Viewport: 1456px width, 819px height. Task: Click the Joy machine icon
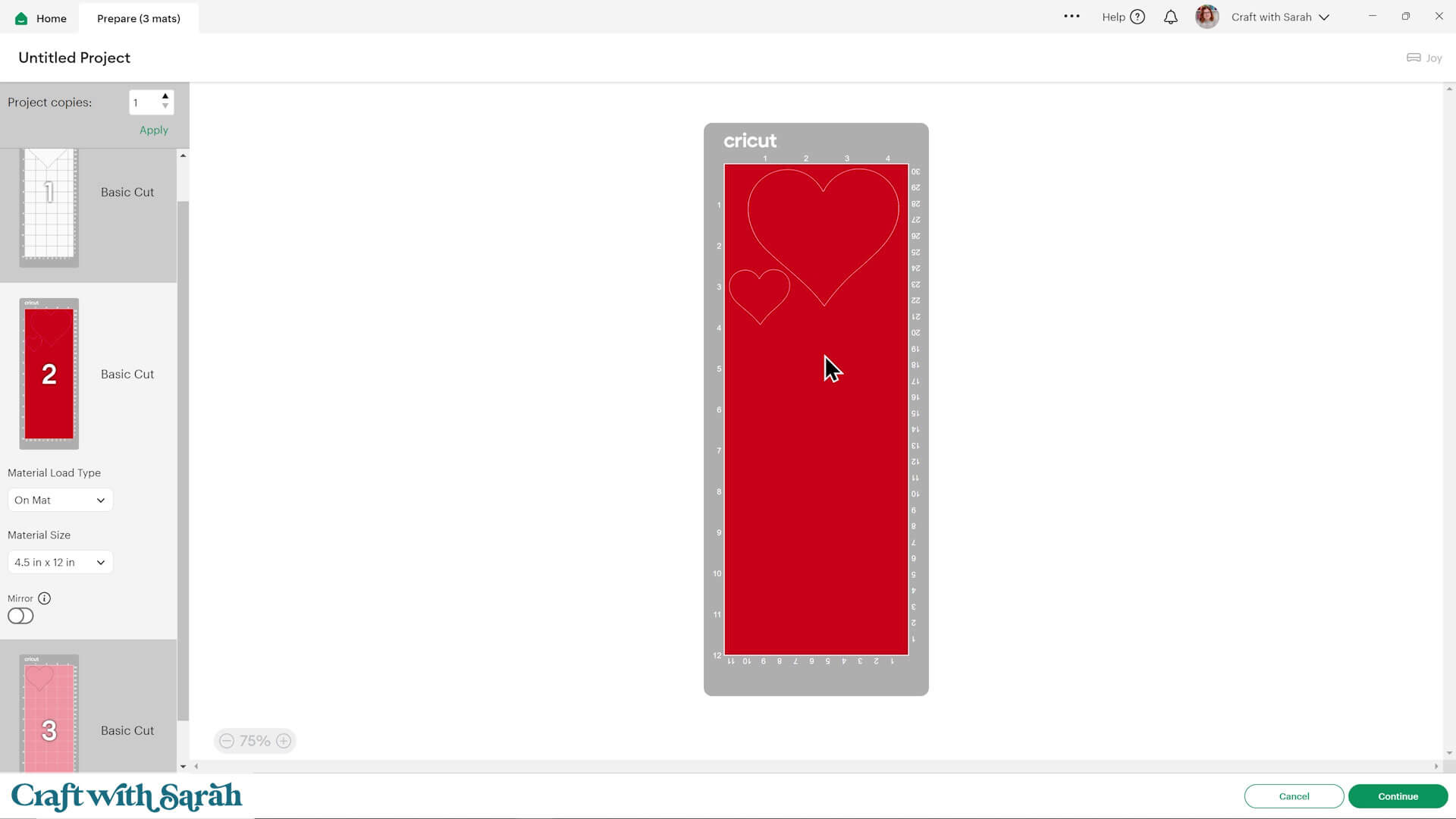click(1414, 58)
